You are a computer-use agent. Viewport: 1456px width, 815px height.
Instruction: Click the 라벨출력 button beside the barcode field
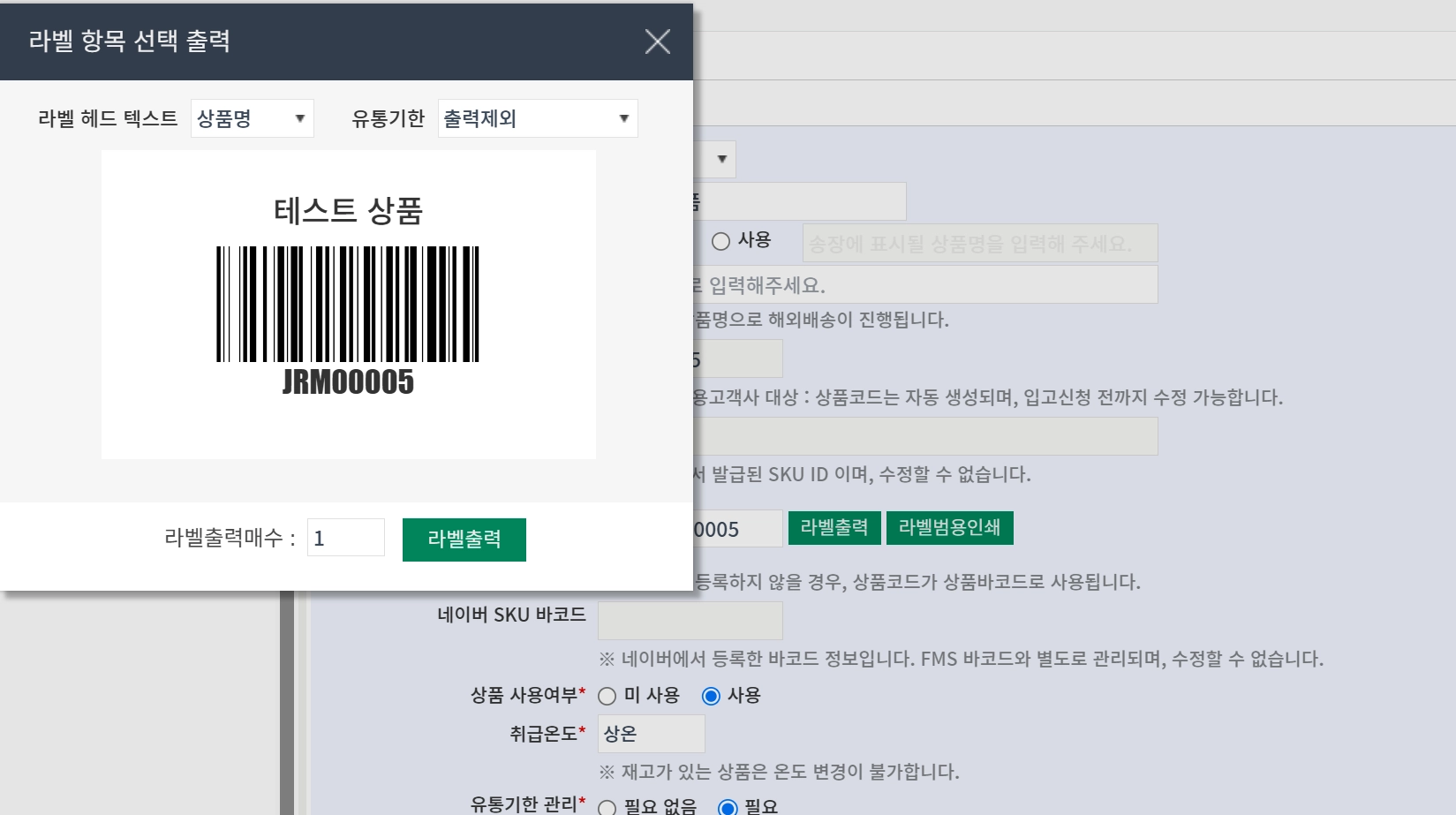834,528
